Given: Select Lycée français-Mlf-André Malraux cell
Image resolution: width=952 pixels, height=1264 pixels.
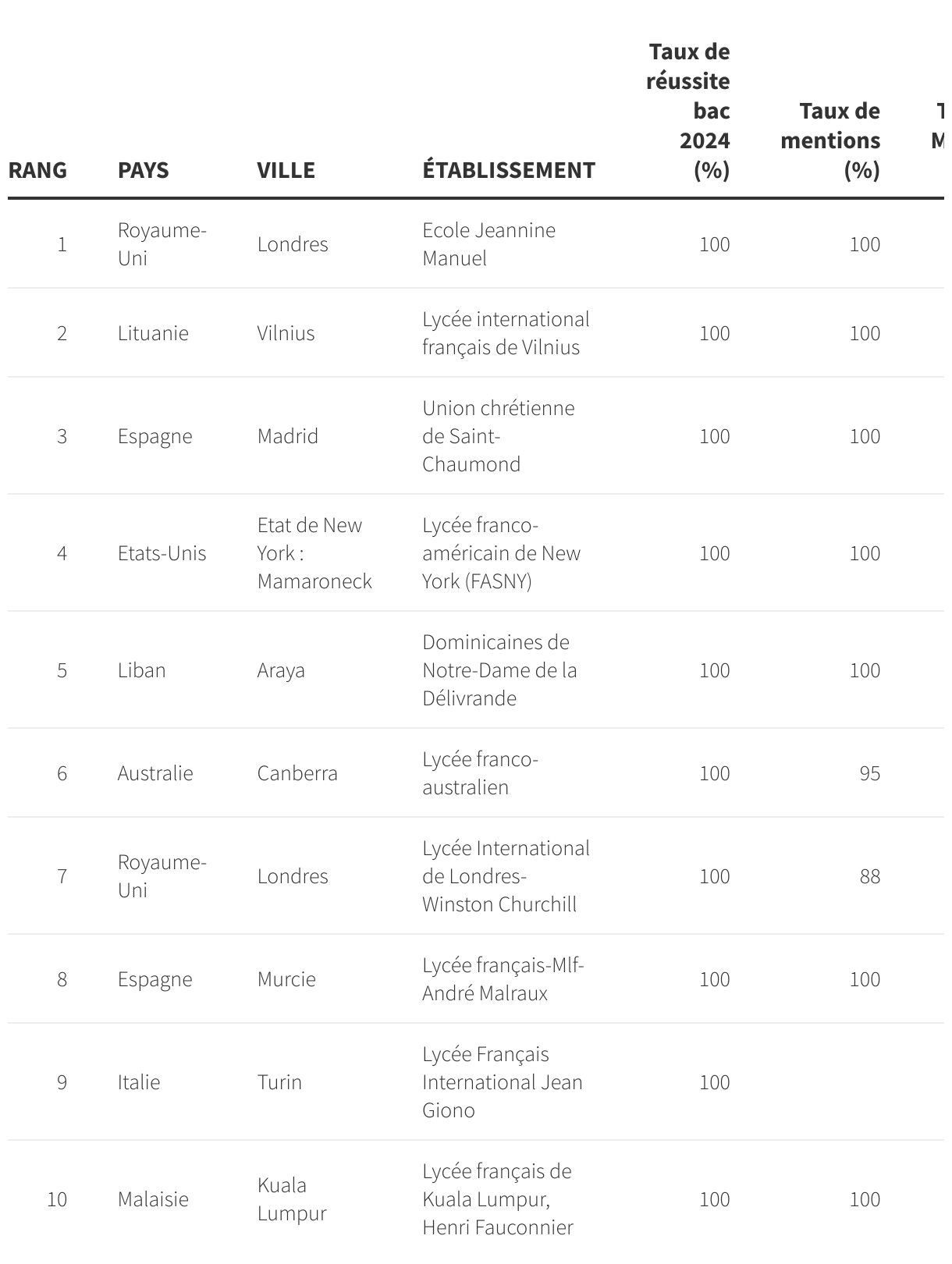Looking at the screenshot, I should point(503,979).
